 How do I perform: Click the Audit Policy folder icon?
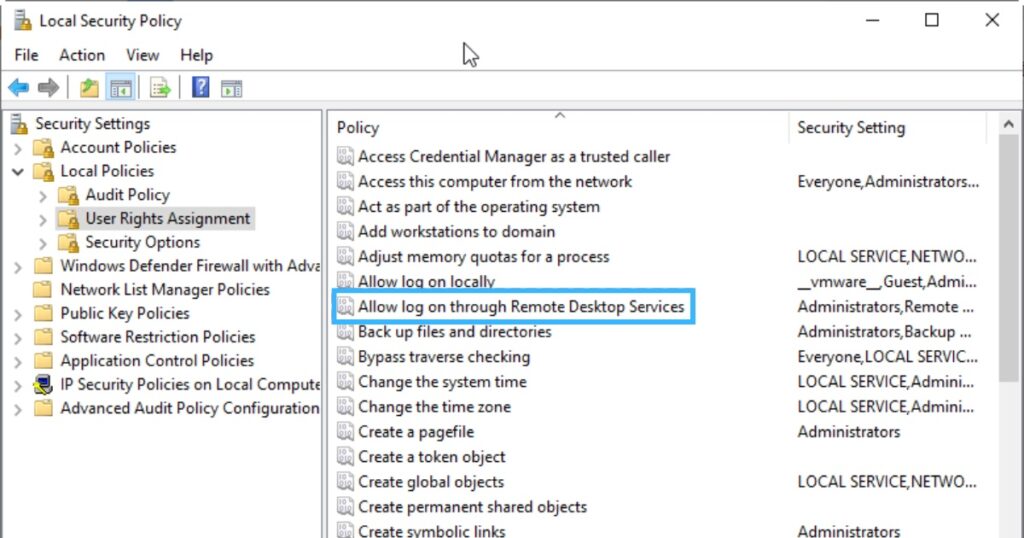point(69,195)
